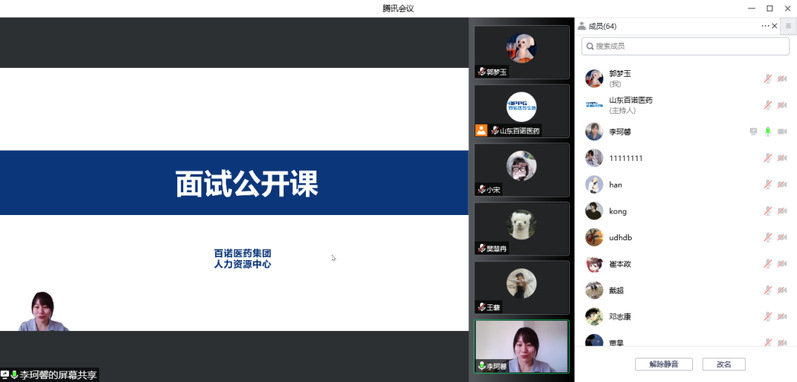The image size is (797, 382).
Task: Click the muted mic icon beside 11111111
Action: click(768, 158)
